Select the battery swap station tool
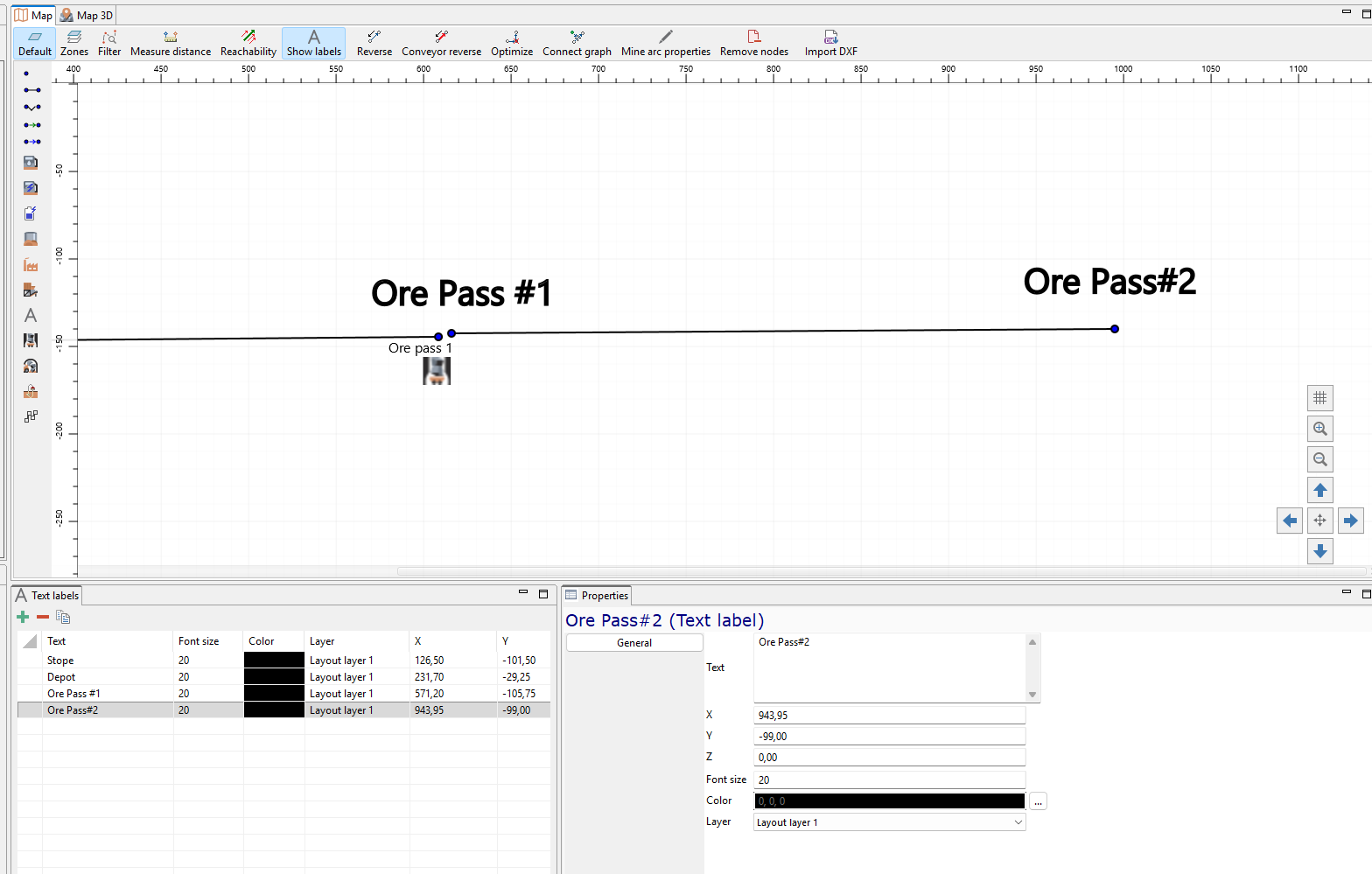Viewport: 1372px width, 874px height. [31, 213]
